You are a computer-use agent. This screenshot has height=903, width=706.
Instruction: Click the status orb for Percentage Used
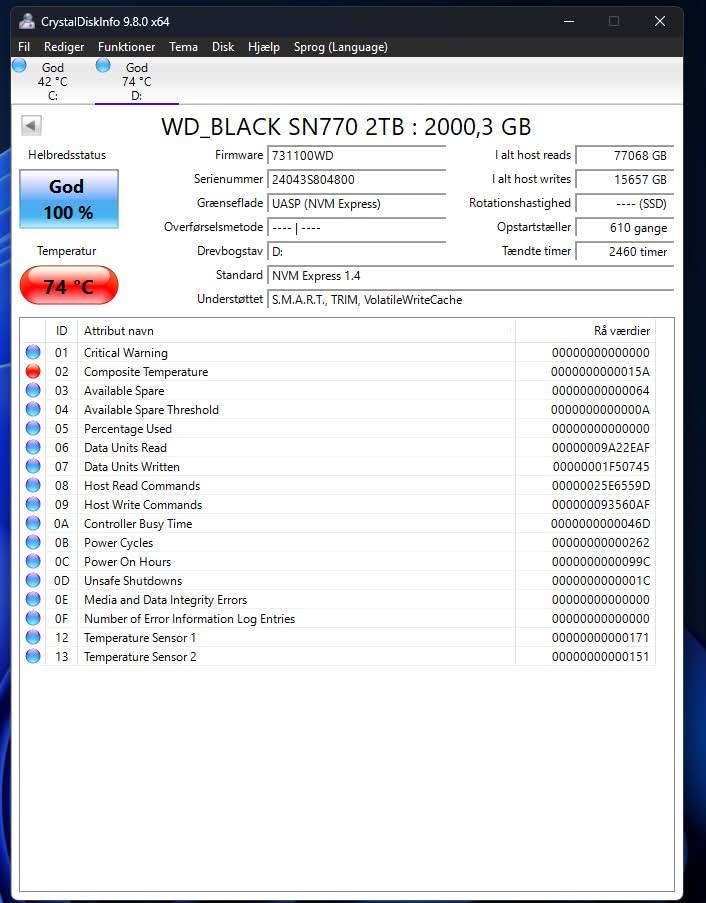point(33,428)
